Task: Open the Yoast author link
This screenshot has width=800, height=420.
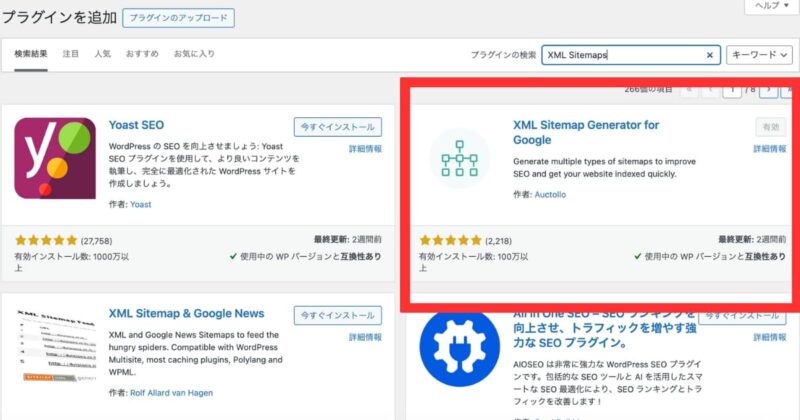Action: 140,205
